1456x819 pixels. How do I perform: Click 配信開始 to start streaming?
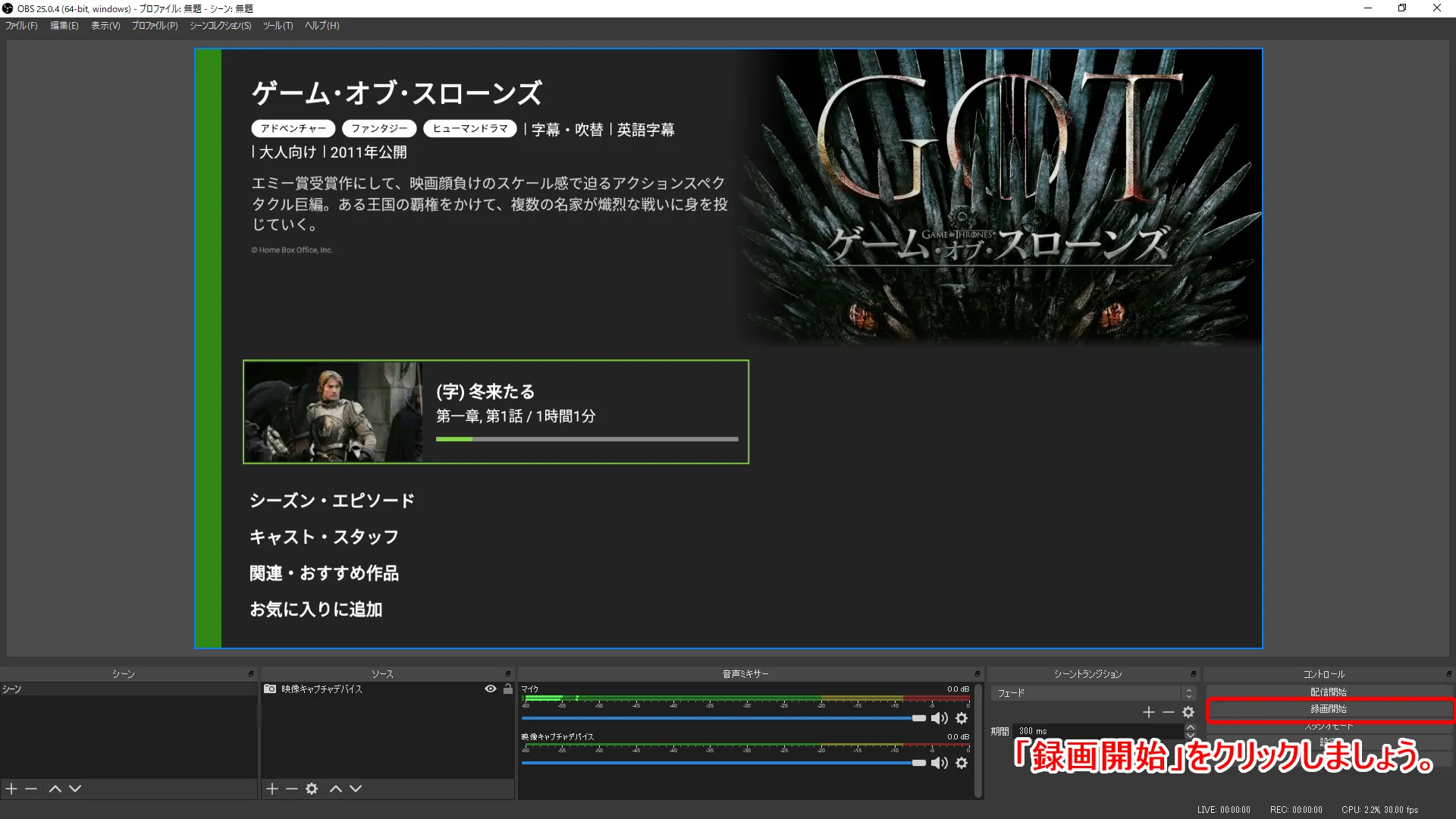[x=1329, y=692]
